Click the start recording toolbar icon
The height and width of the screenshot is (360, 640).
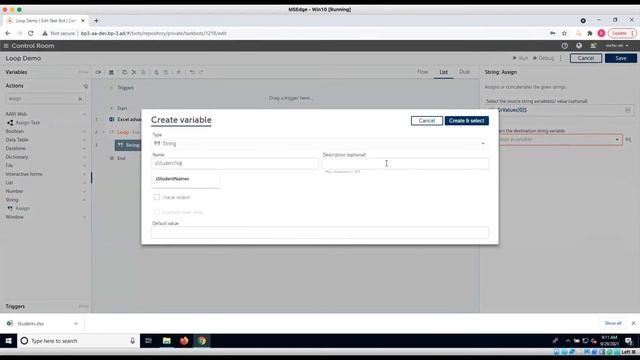pos(98,72)
